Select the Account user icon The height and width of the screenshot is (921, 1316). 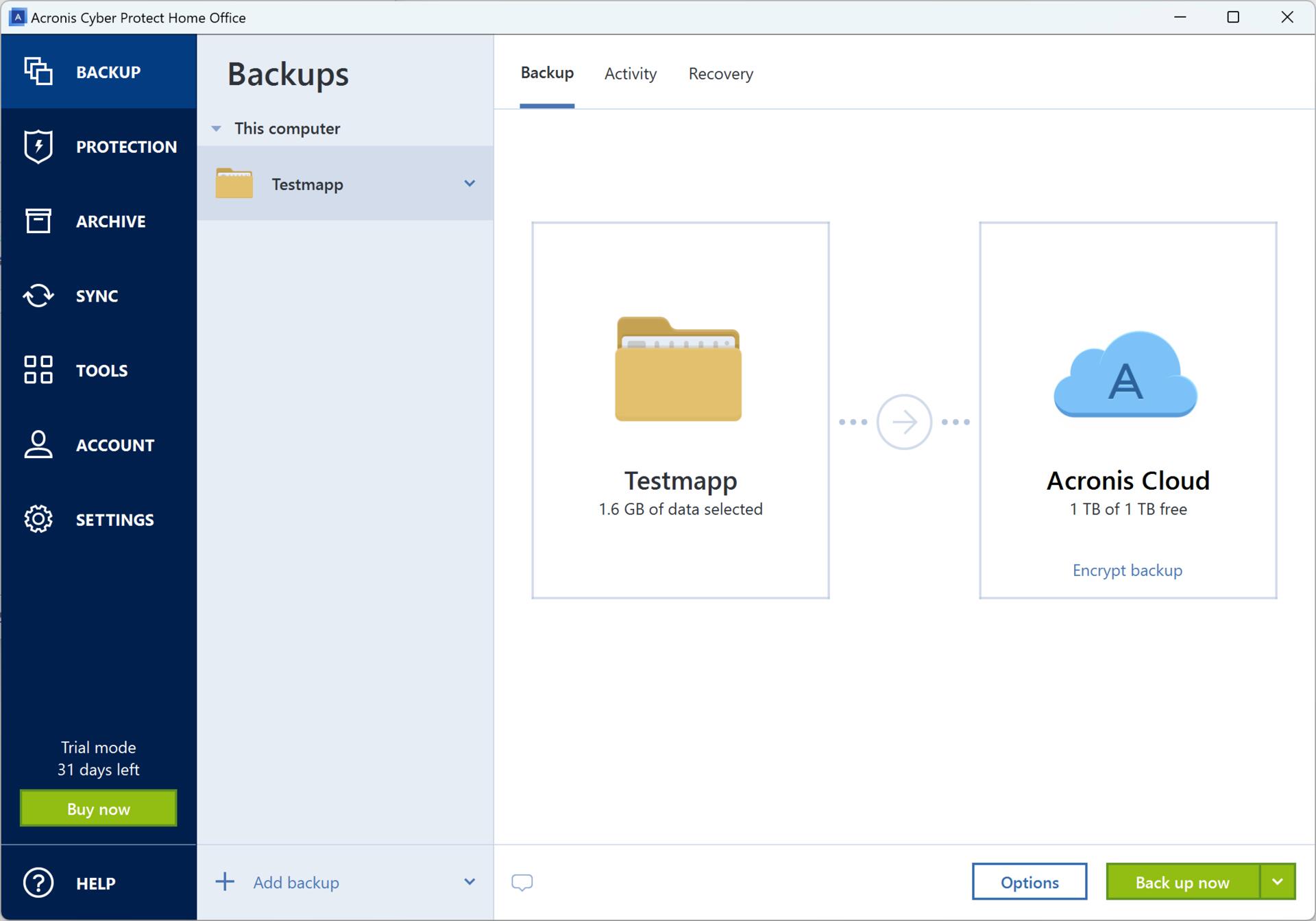[x=37, y=444]
